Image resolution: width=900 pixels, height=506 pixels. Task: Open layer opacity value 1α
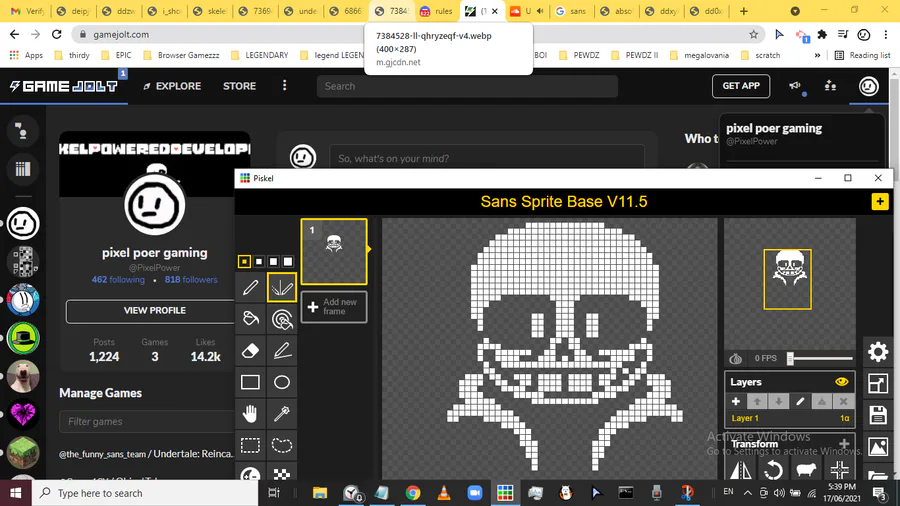(844, 418)
